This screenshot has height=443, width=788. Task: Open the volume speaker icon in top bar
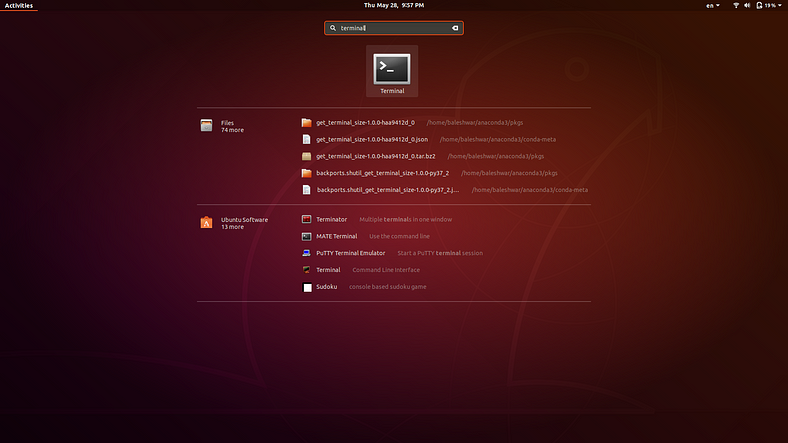coord(747,6)
